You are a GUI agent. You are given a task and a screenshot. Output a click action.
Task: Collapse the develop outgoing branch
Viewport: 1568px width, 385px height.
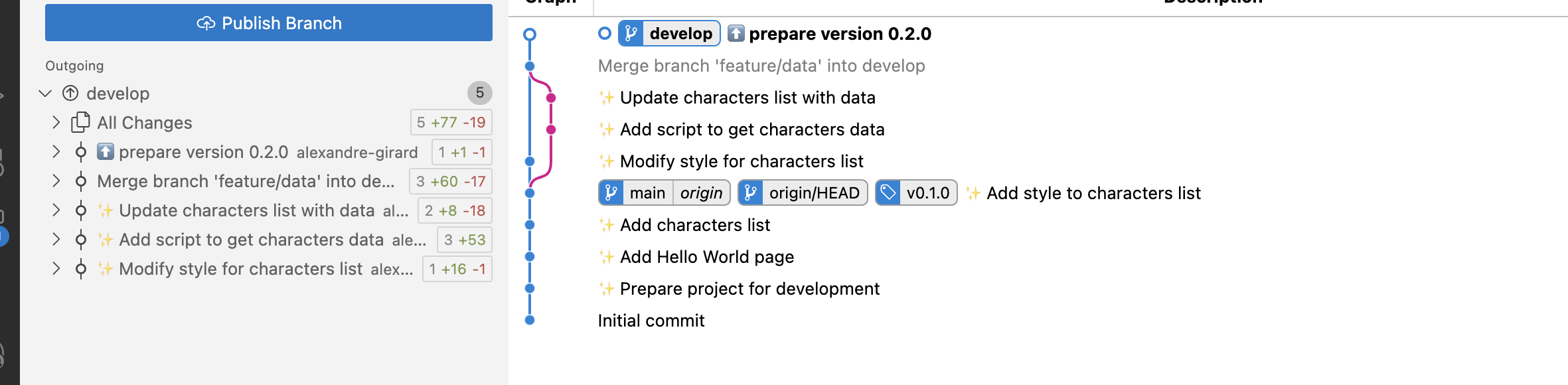[x=45, y=94]
